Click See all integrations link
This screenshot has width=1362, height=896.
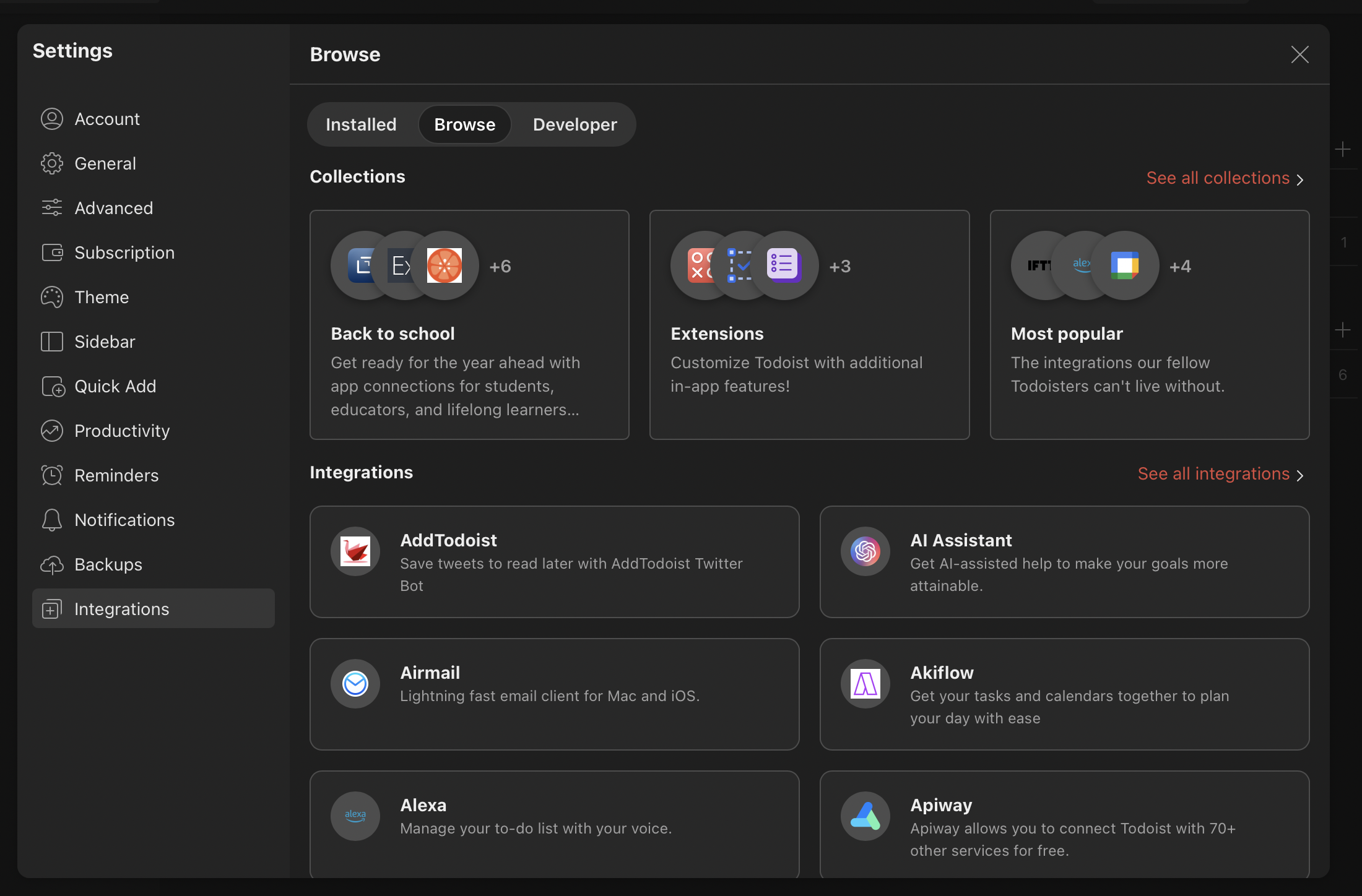[x=1220, y=474]
